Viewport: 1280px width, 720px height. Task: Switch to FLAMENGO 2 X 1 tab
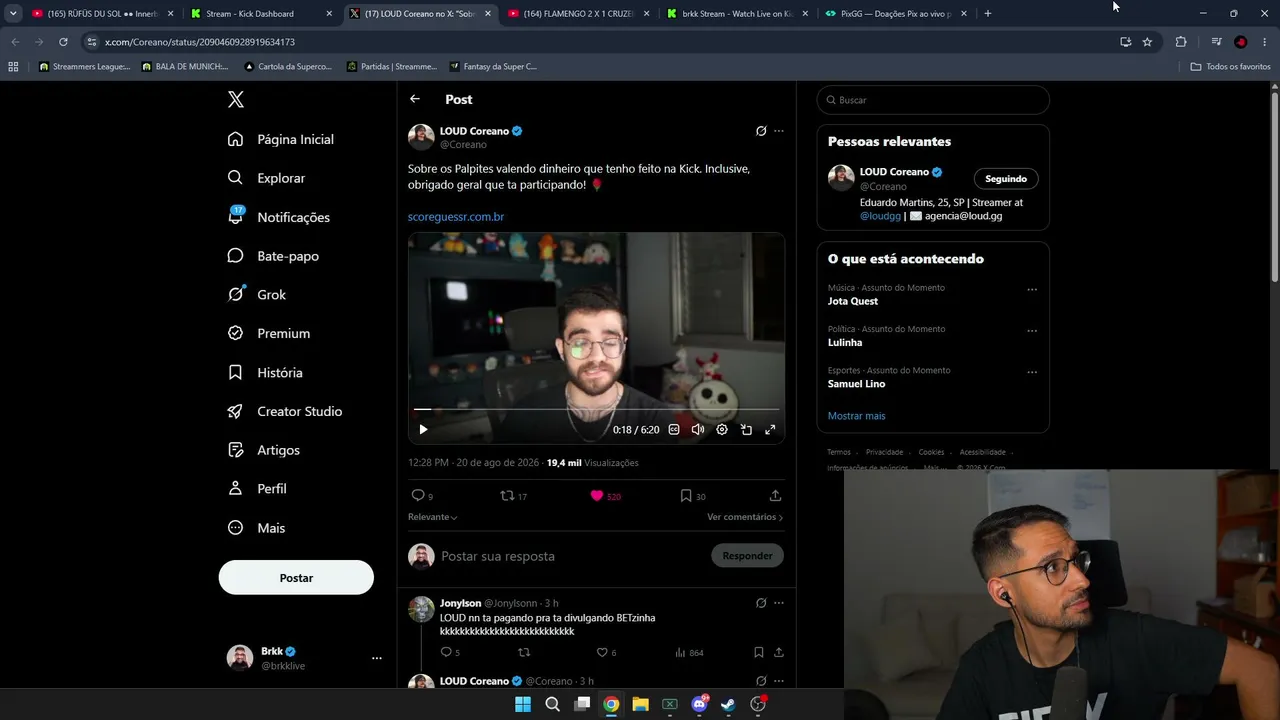pyautogui.click(x=578, y=14)
